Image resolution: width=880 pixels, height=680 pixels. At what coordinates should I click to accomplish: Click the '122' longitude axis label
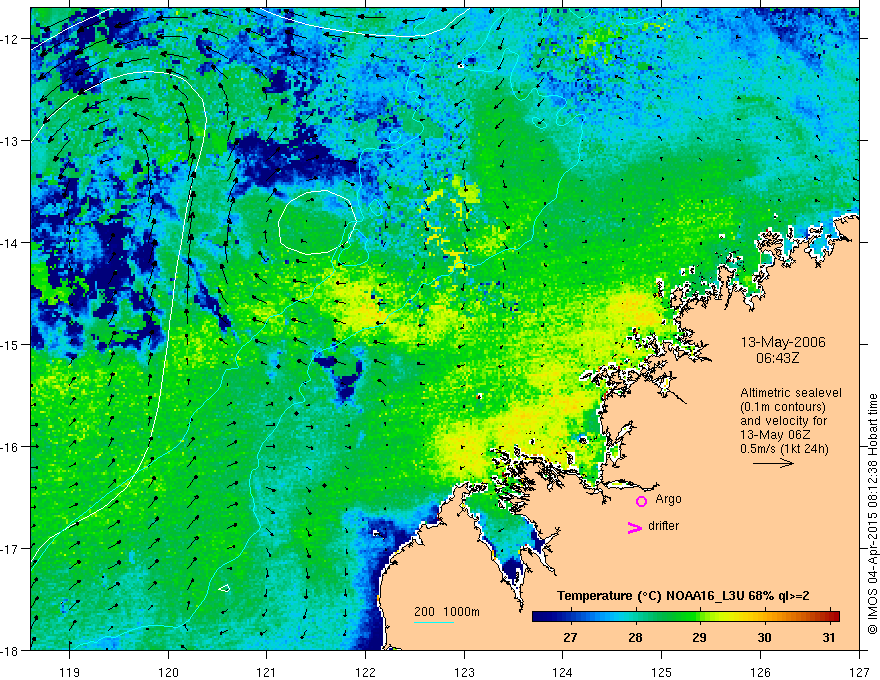click(365, 672)
